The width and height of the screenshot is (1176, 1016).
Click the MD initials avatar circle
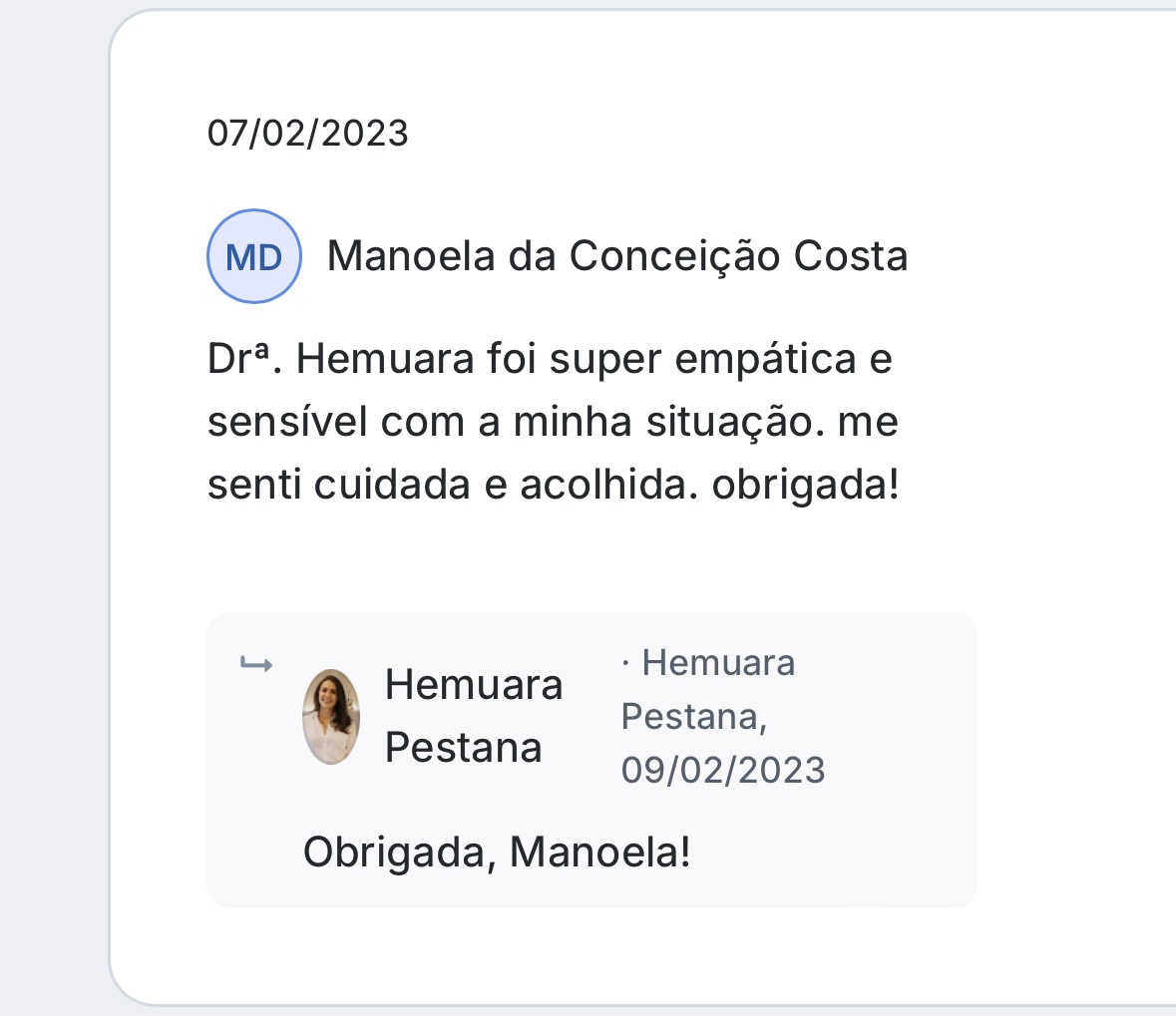pos(254,257)
